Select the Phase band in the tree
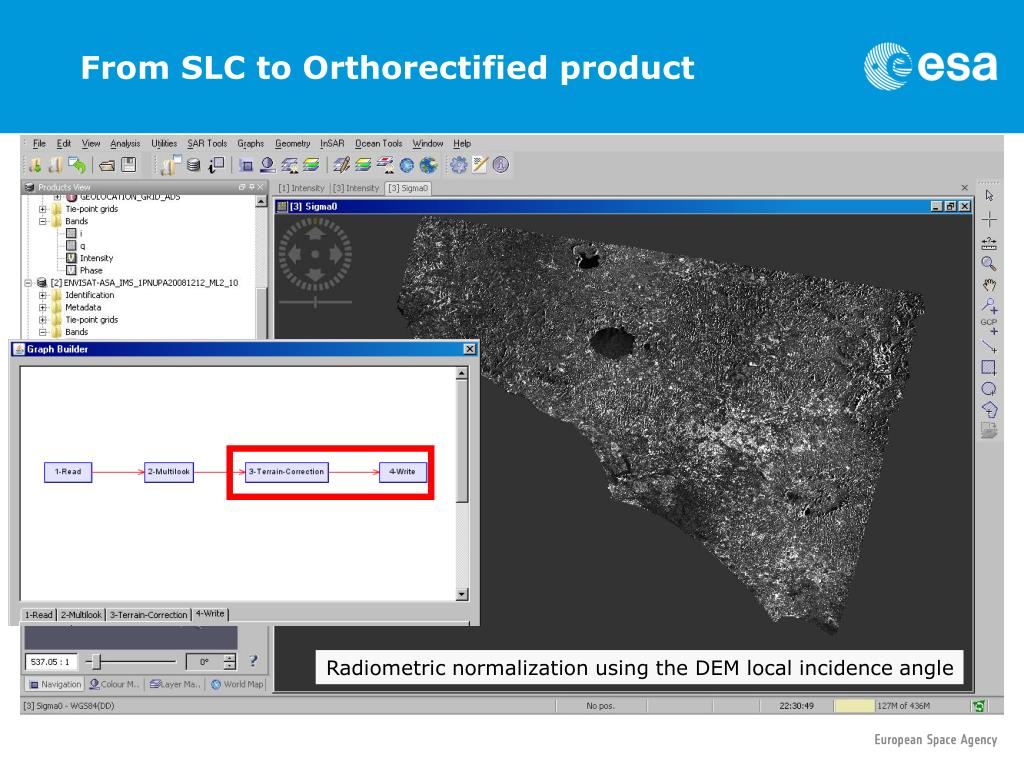The height and width of the screenshot is (768, 1024). coord(91,270)
